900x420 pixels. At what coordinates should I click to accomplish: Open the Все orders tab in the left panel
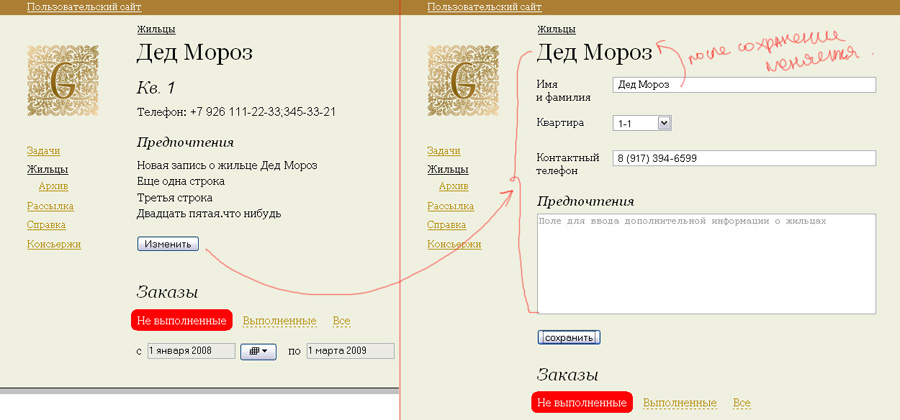(341, 321)
